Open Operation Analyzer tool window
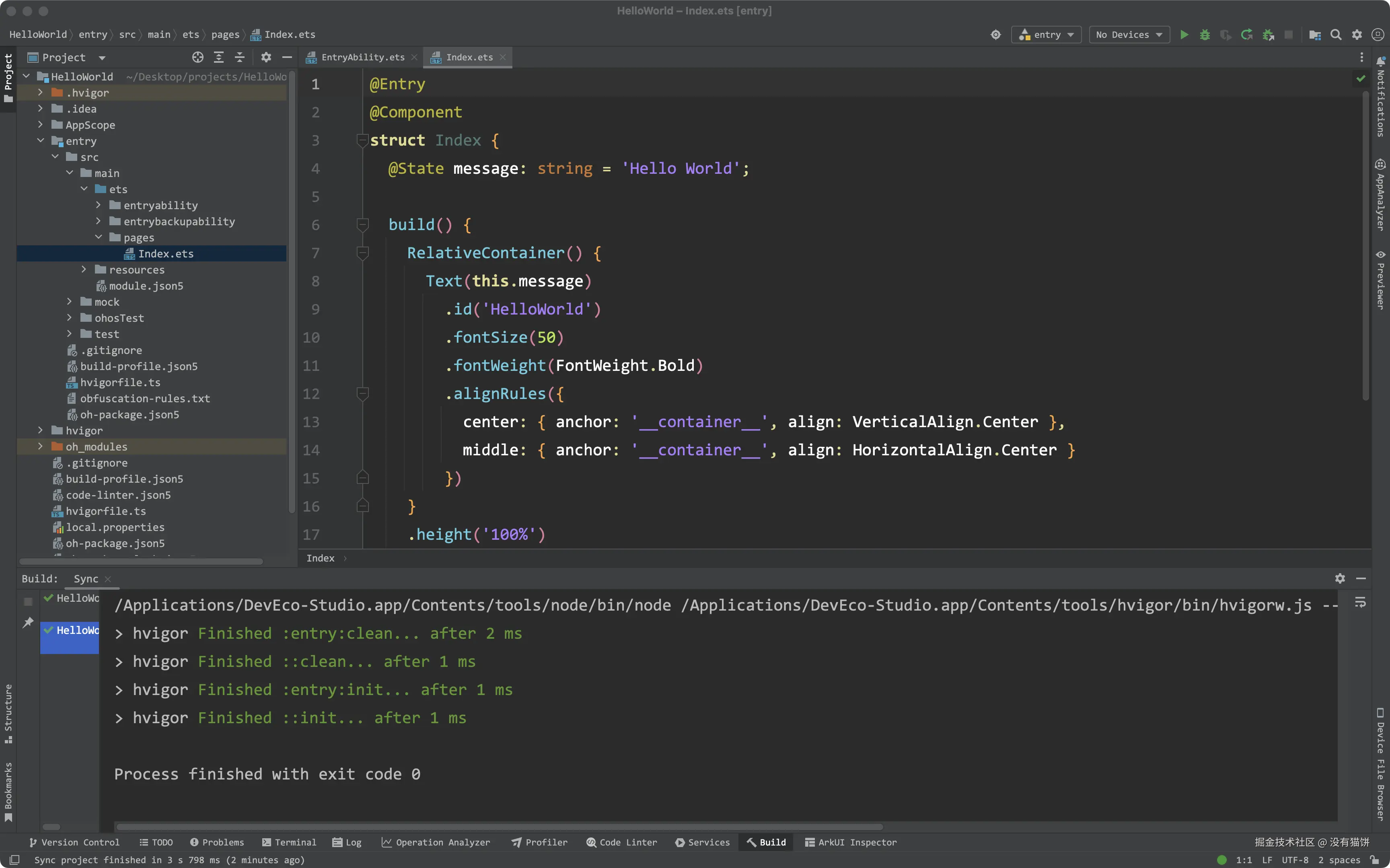The image size is (1390, 868). (436, 843)
